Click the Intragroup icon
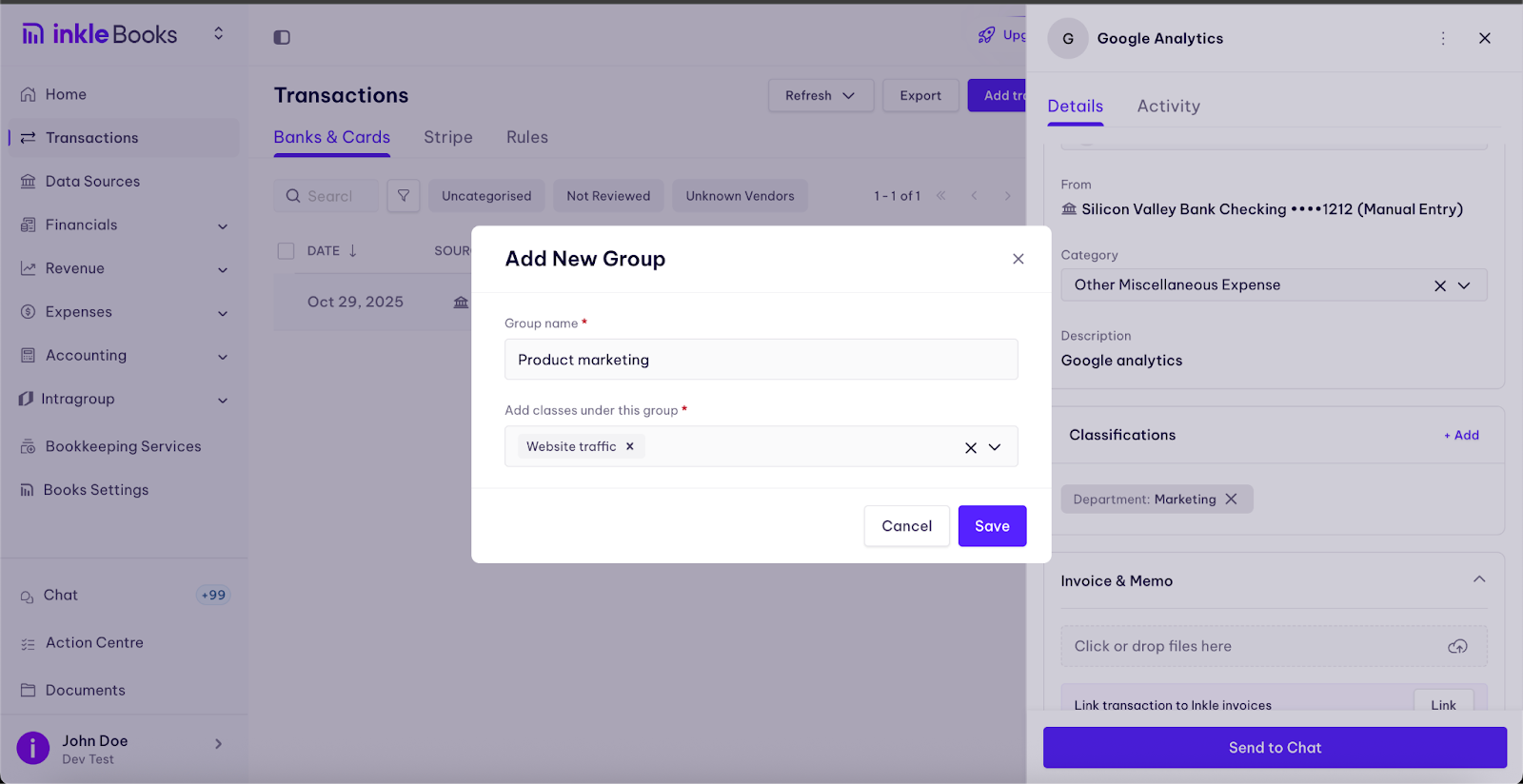 click(26, 399)
